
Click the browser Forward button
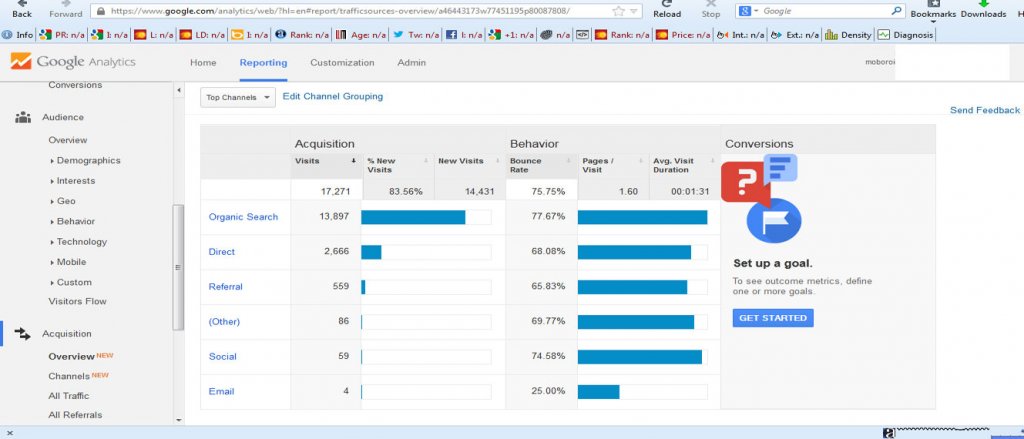(66, 9)
